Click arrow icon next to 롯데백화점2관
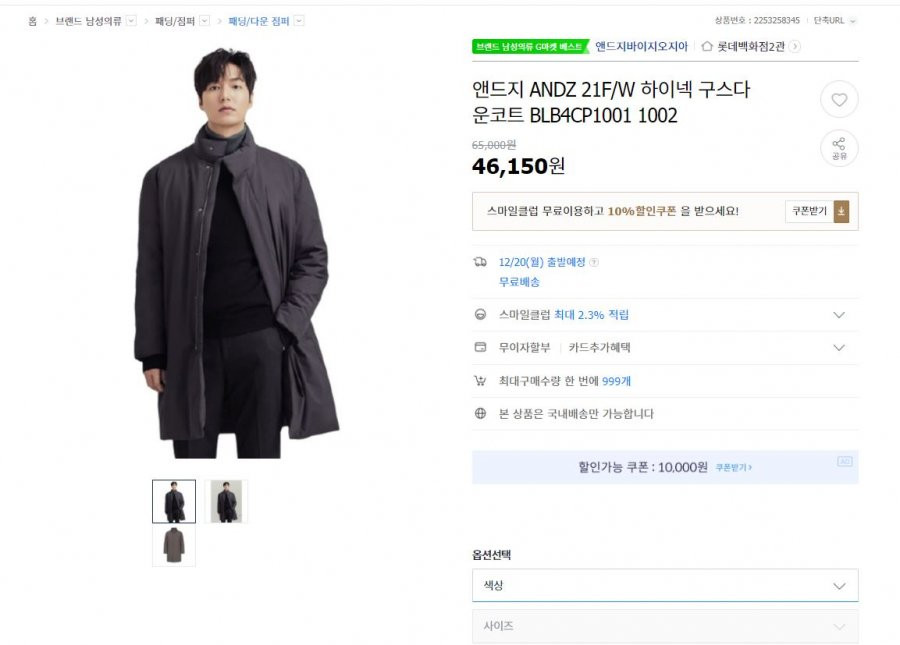This screenshot has width=900, height=645. pos(794,46)
